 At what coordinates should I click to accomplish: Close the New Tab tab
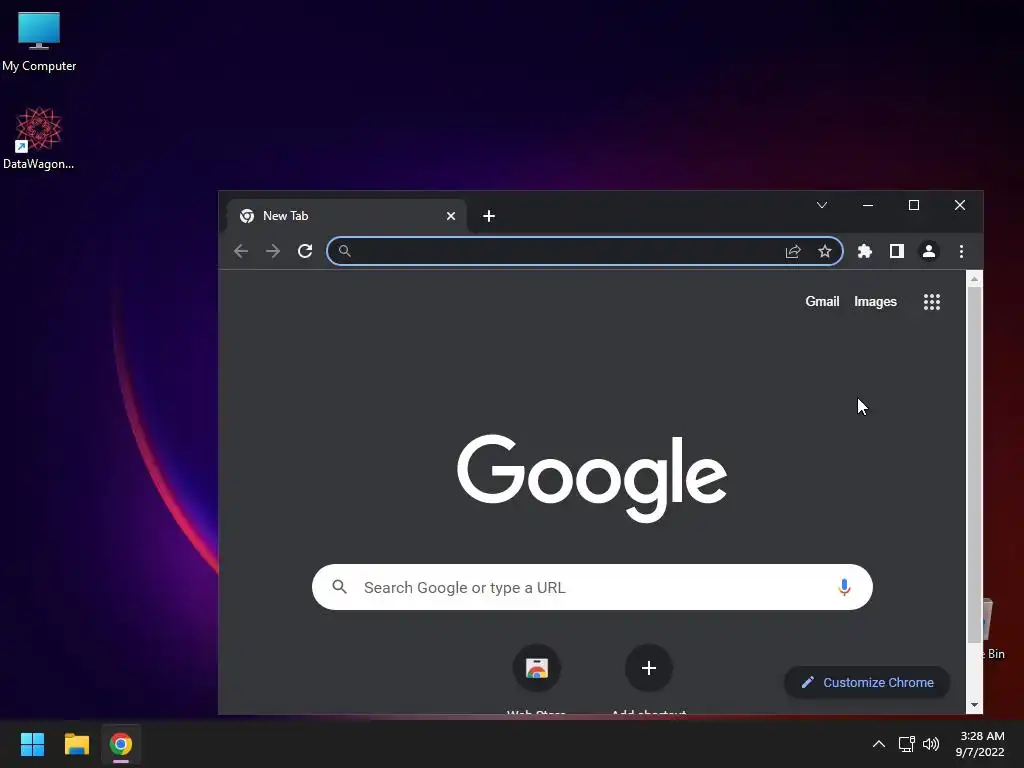tap(451, 216)
